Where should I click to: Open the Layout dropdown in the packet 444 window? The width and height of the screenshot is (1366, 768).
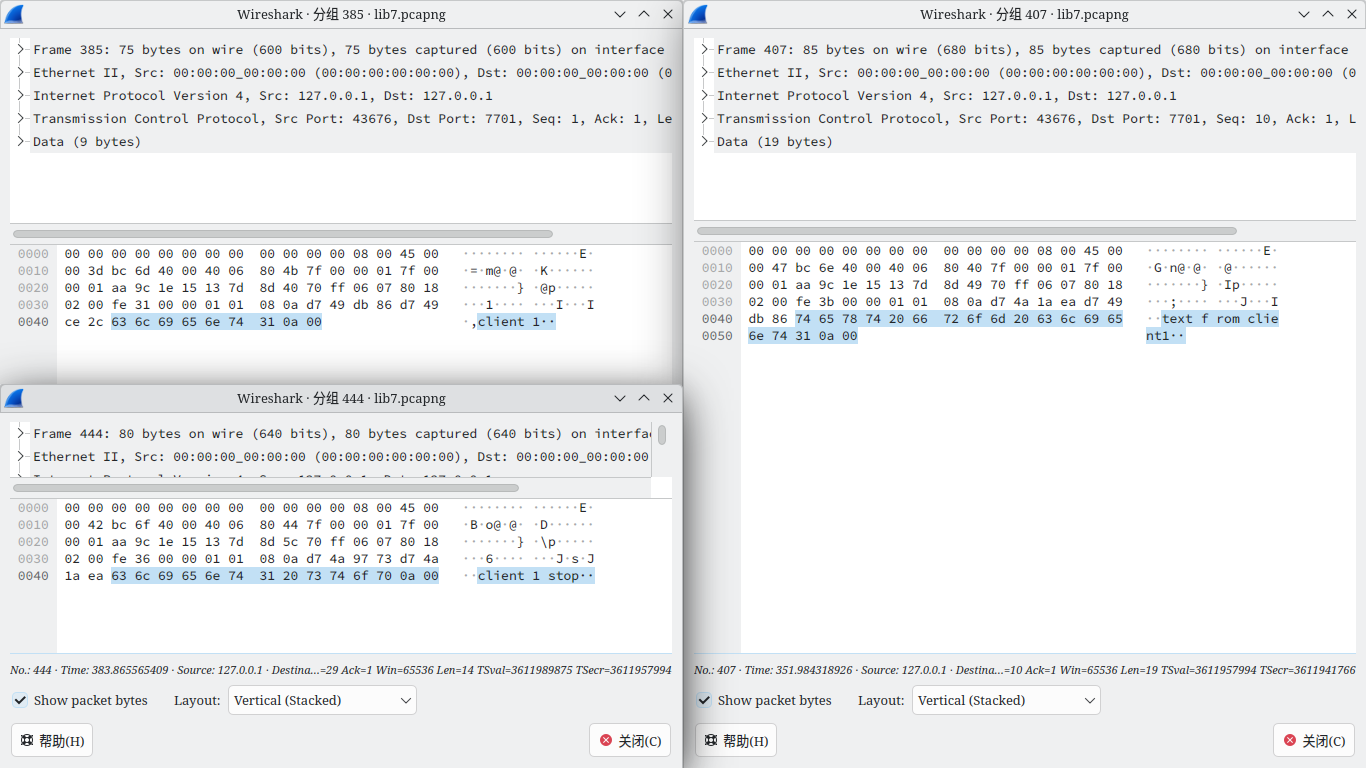pos(322,700)
